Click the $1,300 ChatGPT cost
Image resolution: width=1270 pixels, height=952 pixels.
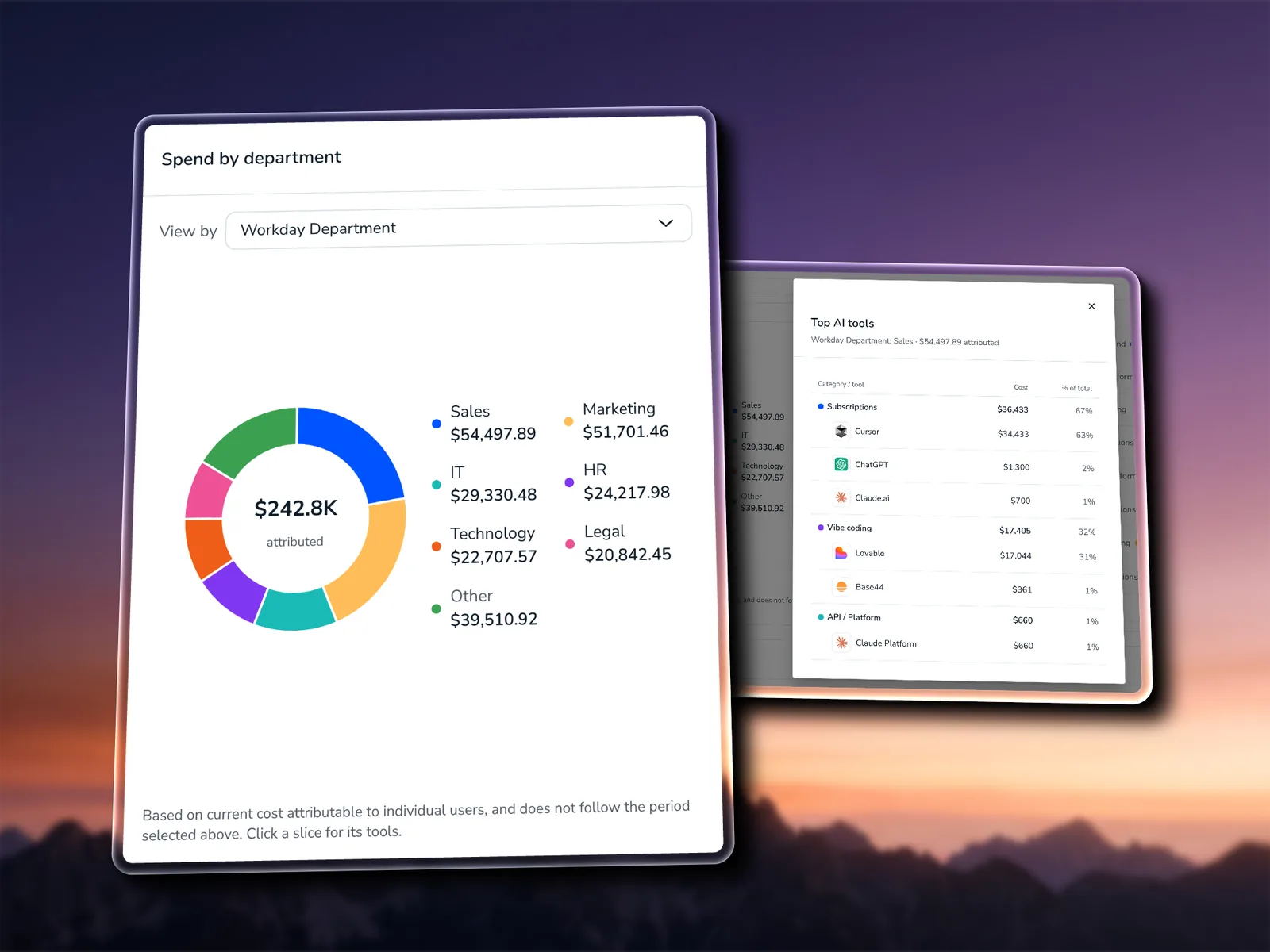click(1016, 467)
